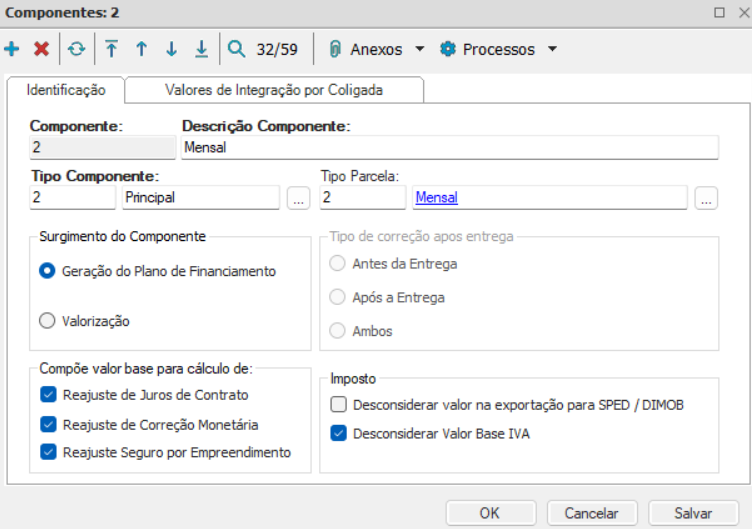Open Tipo Componente lookup ellipsis button
Screen dimensions: 752x529
tap(298, 198)
